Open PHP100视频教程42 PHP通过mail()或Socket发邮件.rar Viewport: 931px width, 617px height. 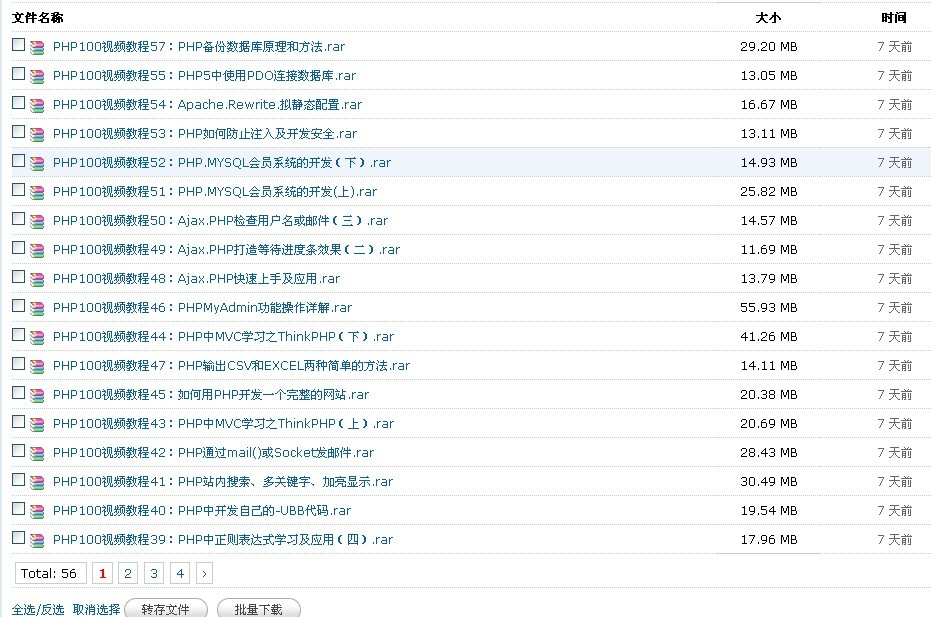coord(214,453)
